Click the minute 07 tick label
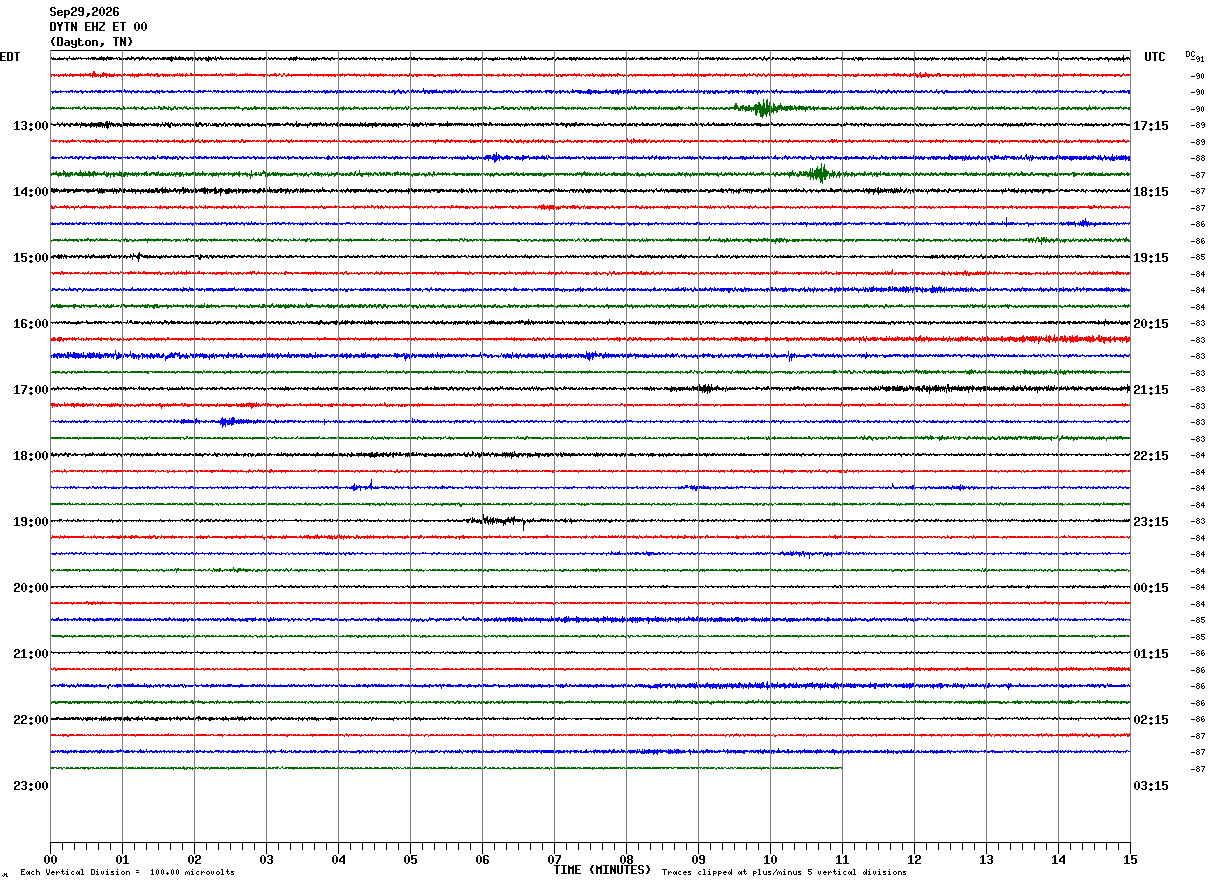Viewport: 1210px width, 886px height. [554, 859]
